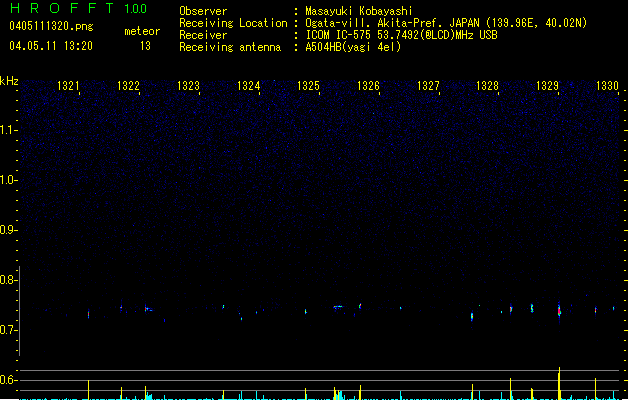The image size is (629, 400).
Task: Click the 'Observer' field label
Action: coord(203,11)
